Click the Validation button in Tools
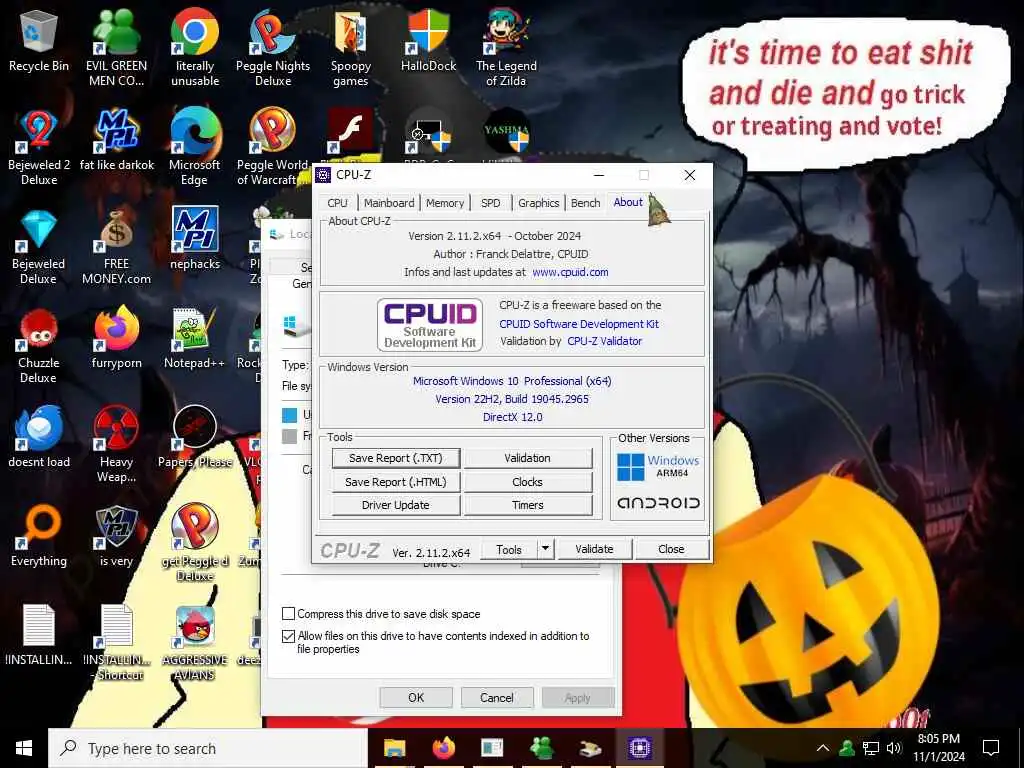 [x=528, y=458]
